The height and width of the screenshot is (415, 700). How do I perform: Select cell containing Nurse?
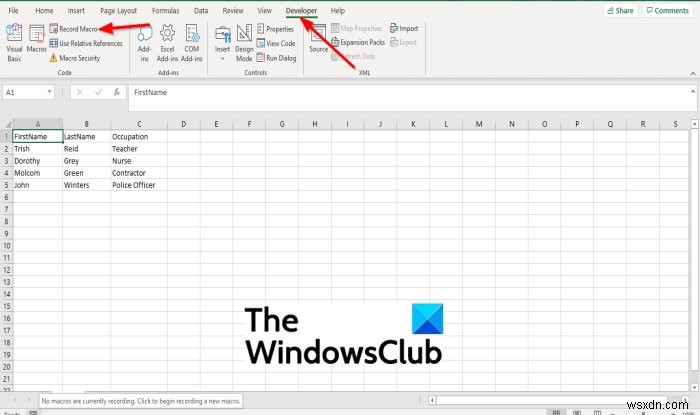click(x=139, y=161)
